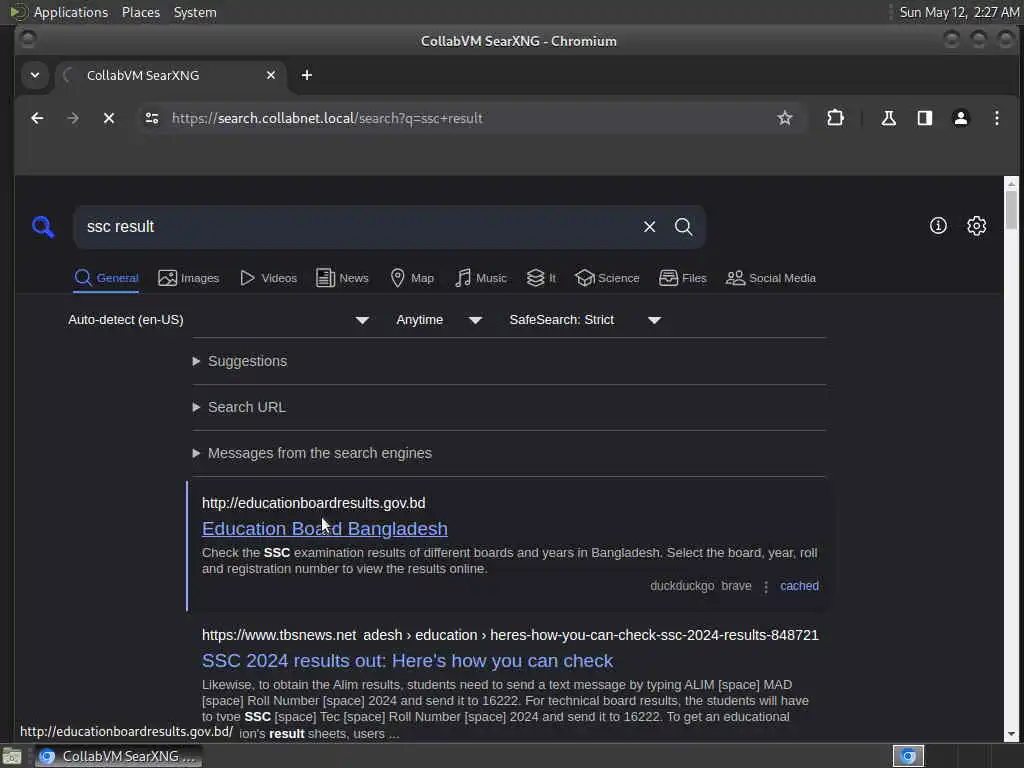Clear the search query with X icon
The height and width of the screenshot is (768, 1024).
pyautogui.click(x=649, y=227)
